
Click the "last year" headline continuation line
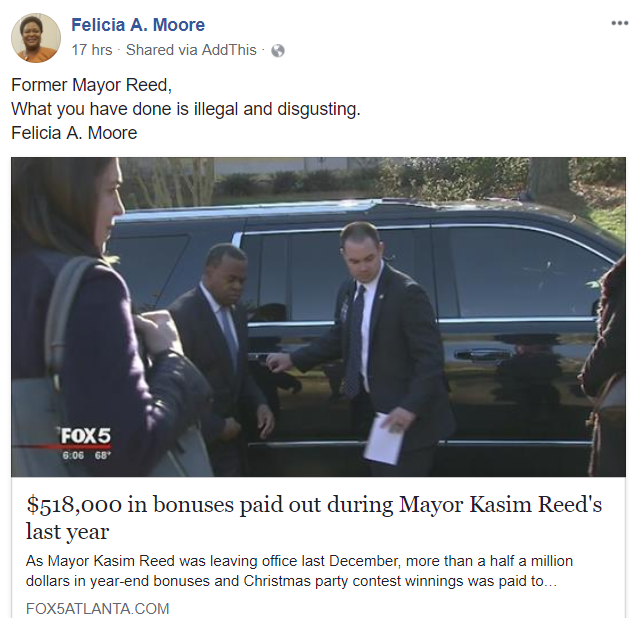coord(67,531)
